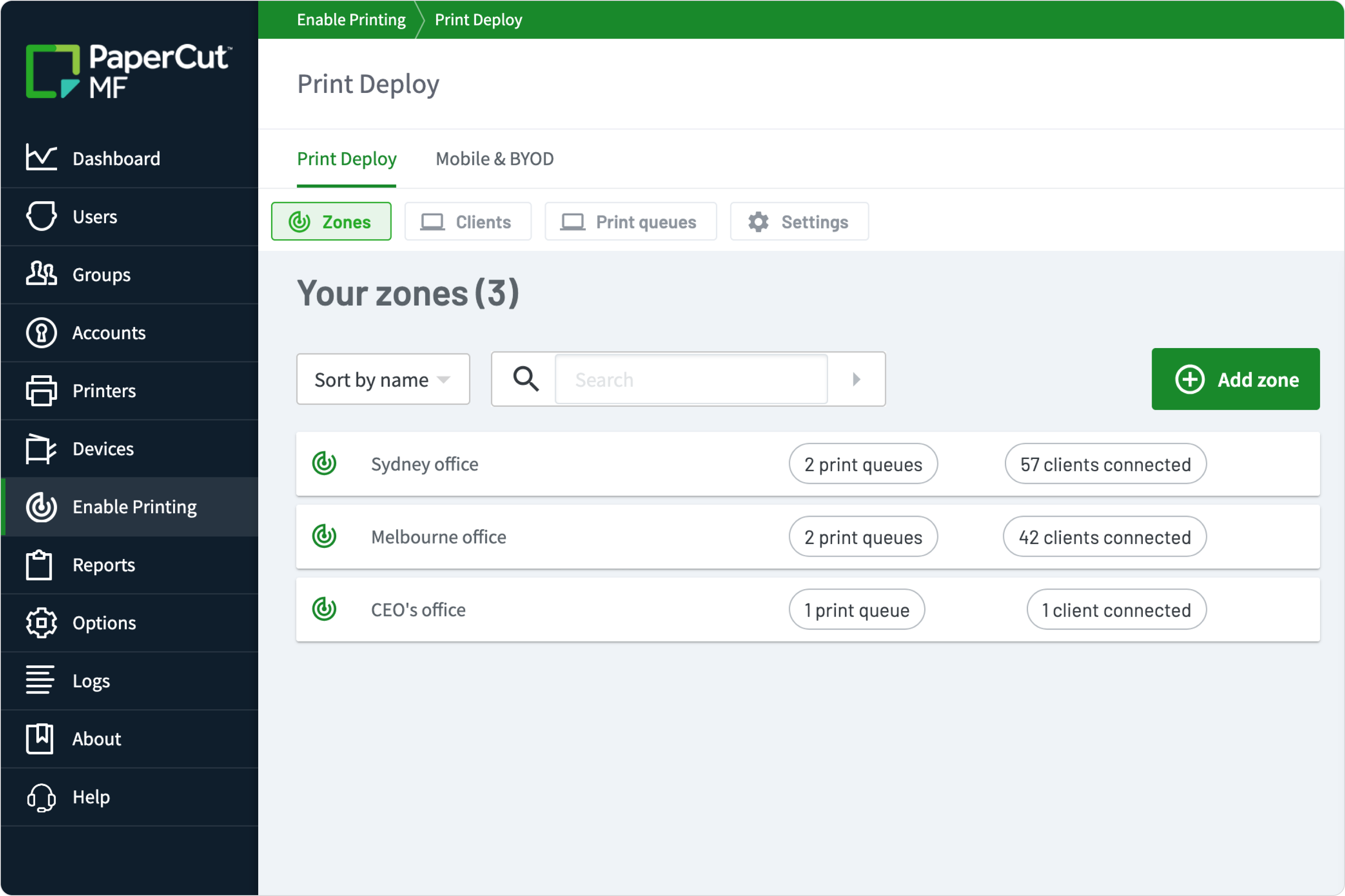The image size is (1345, 896).
Task: Click the Accounts keyhole icon
Action: (41, 333)
